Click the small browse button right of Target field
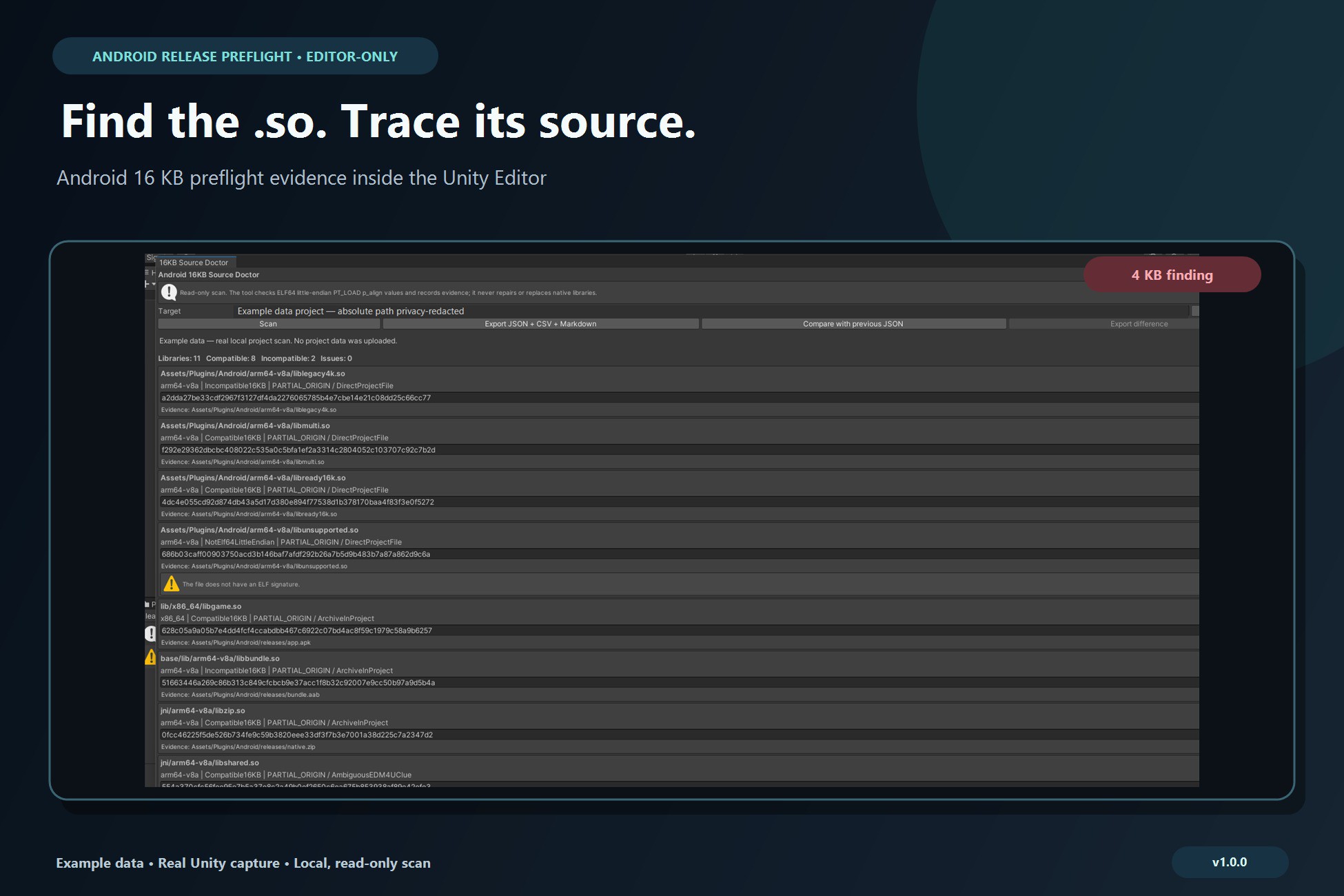The width and height of the screenshot is (1344, 896). (x=1195, y=312)
